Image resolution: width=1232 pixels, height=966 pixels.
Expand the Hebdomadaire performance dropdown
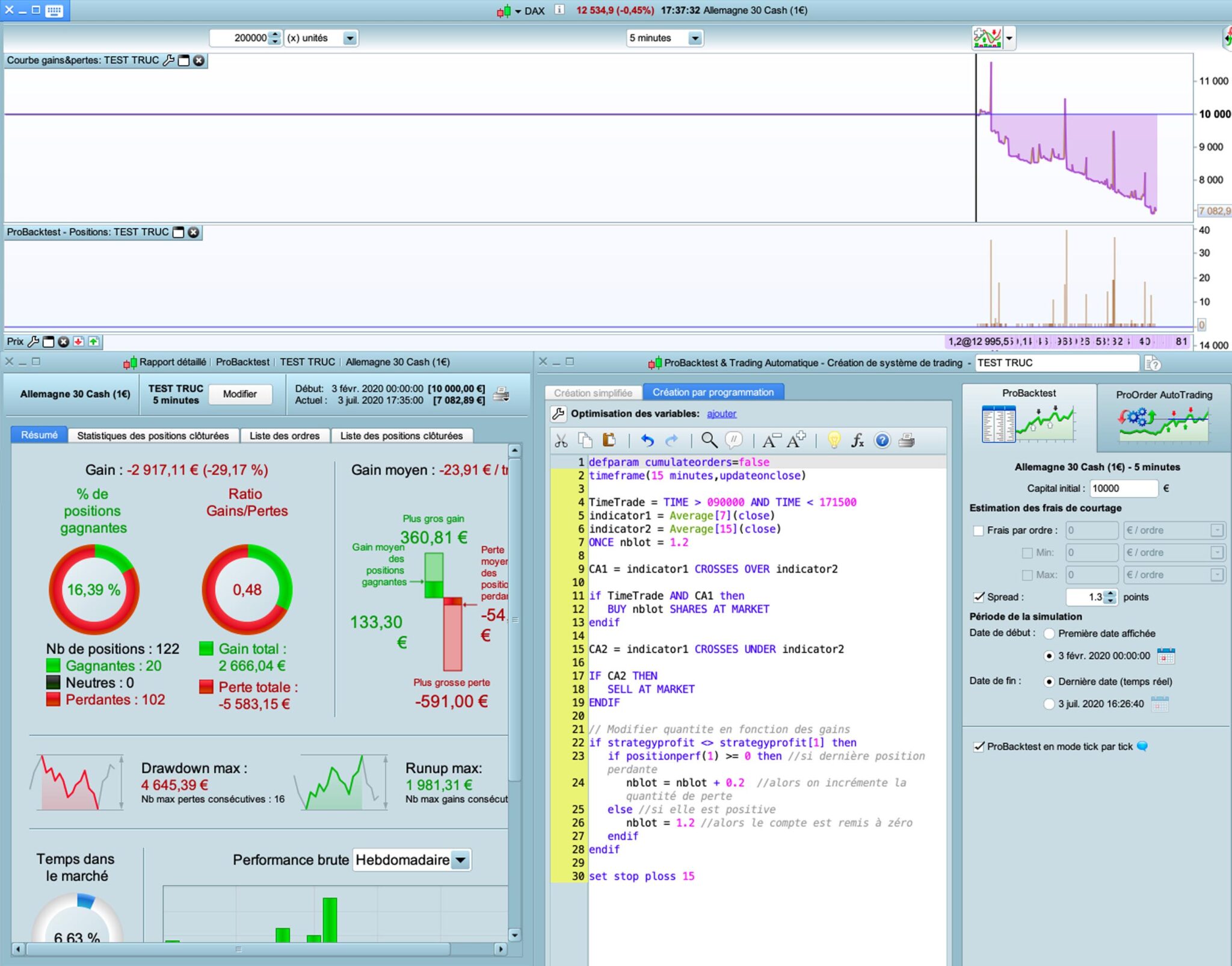(x=460, y=859)
